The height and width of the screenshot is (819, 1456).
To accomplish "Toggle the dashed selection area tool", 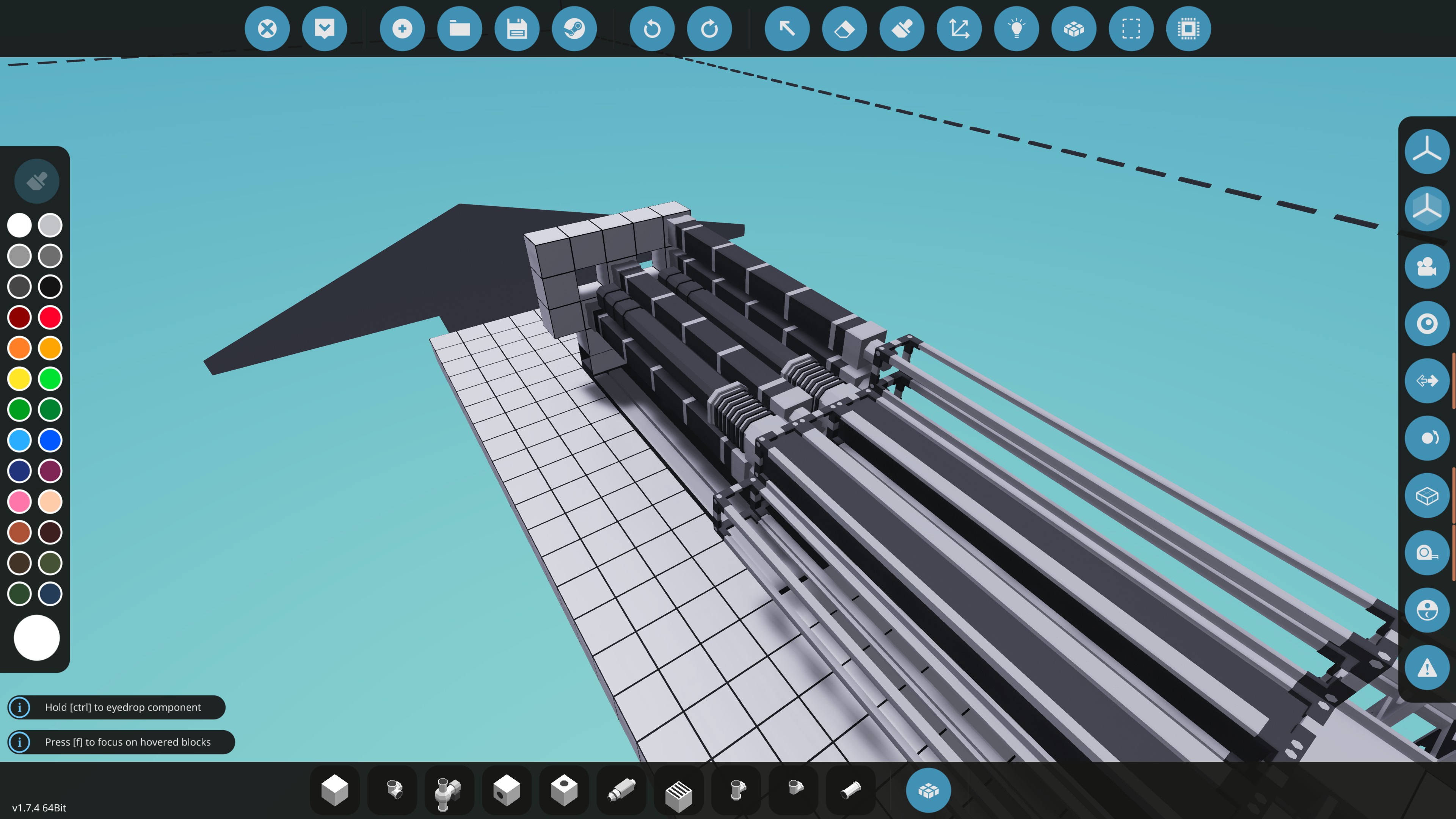I will [1130, 29].
